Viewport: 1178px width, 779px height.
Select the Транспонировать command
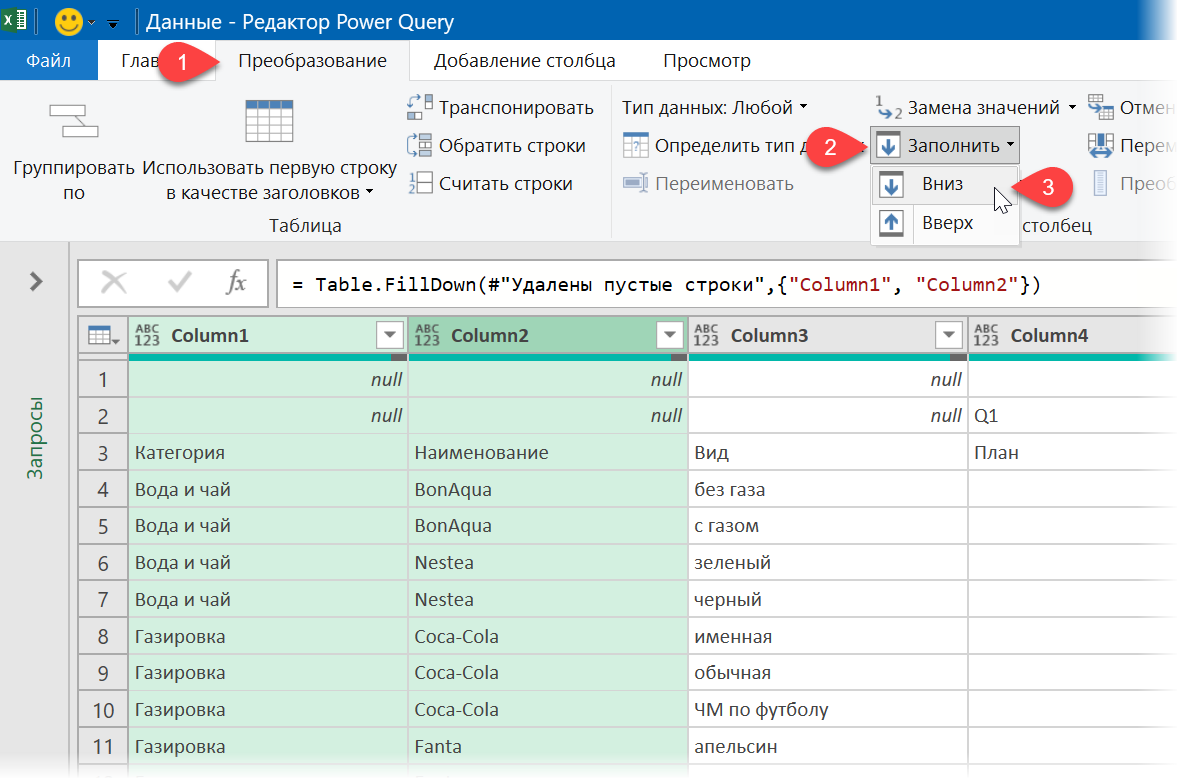click(516, 107)
